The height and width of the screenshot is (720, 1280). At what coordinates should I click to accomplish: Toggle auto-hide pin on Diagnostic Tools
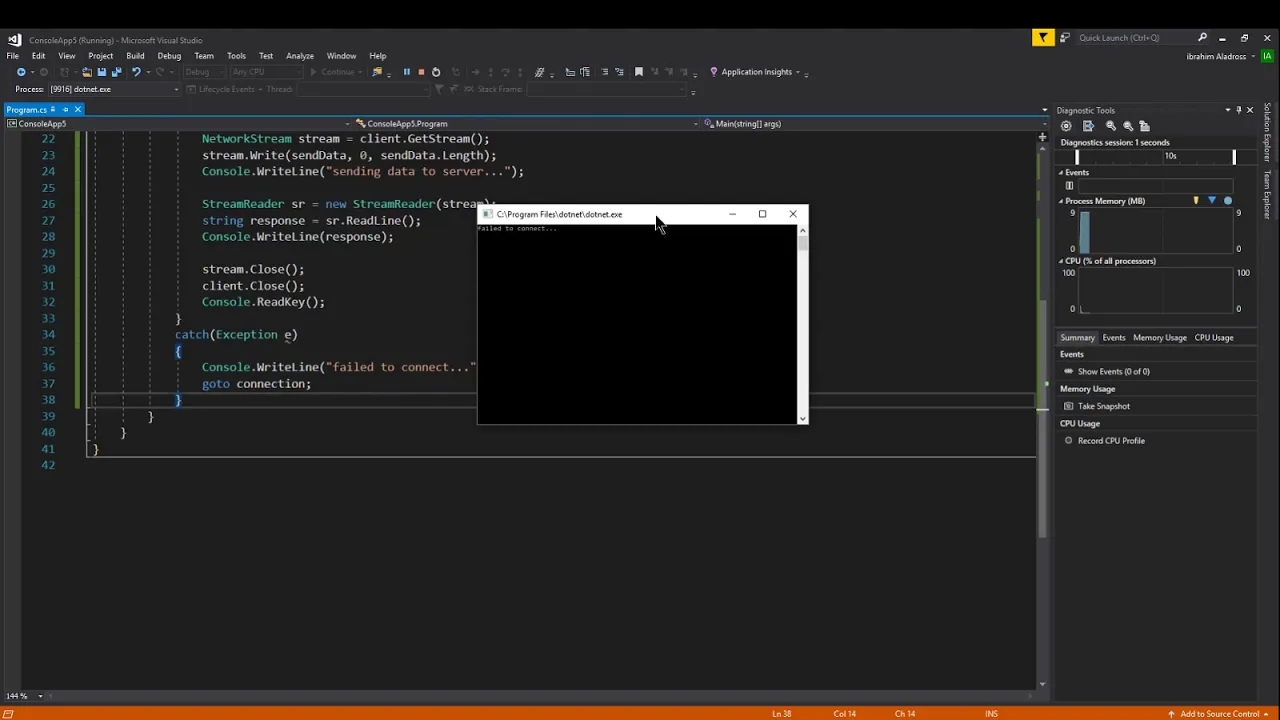tap(1238, 110)
